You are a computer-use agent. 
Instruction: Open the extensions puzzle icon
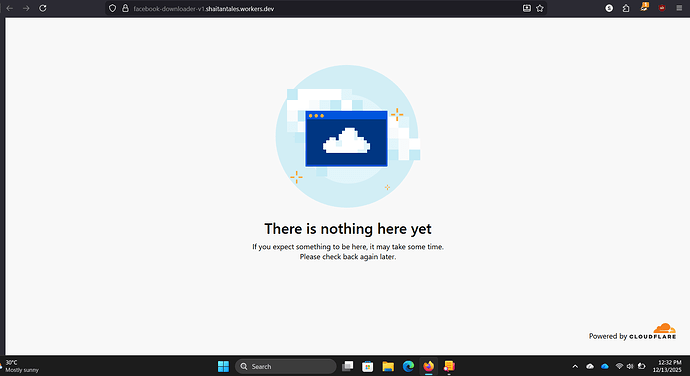[626, 8]
